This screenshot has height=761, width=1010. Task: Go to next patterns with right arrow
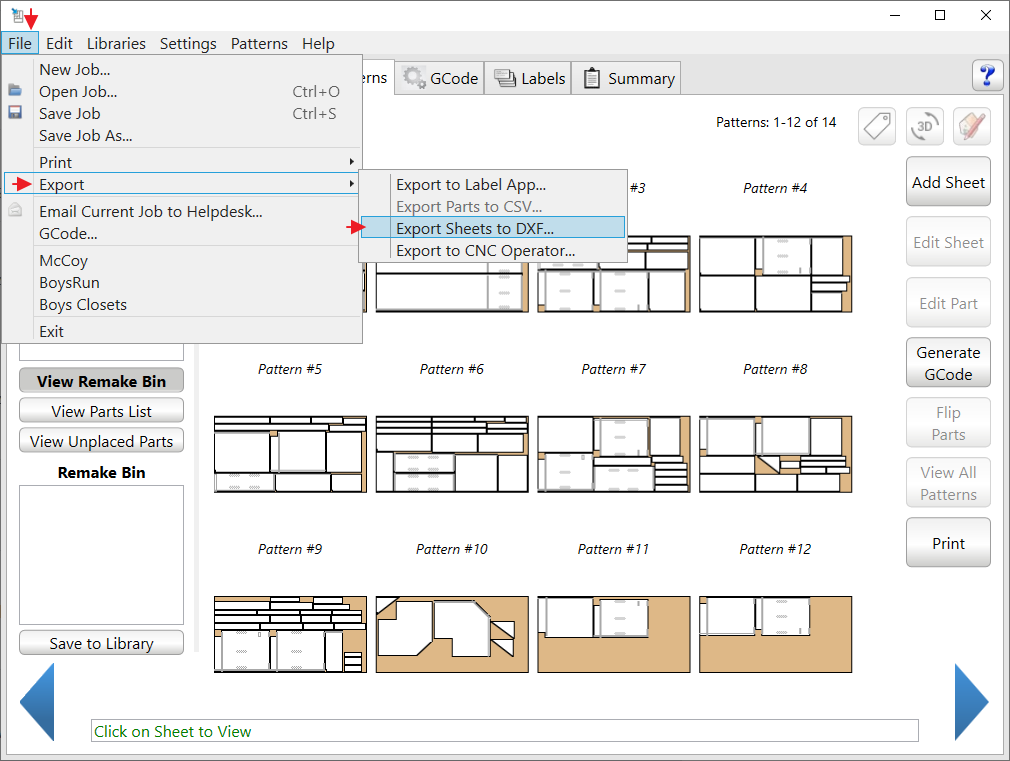[970, 702]
